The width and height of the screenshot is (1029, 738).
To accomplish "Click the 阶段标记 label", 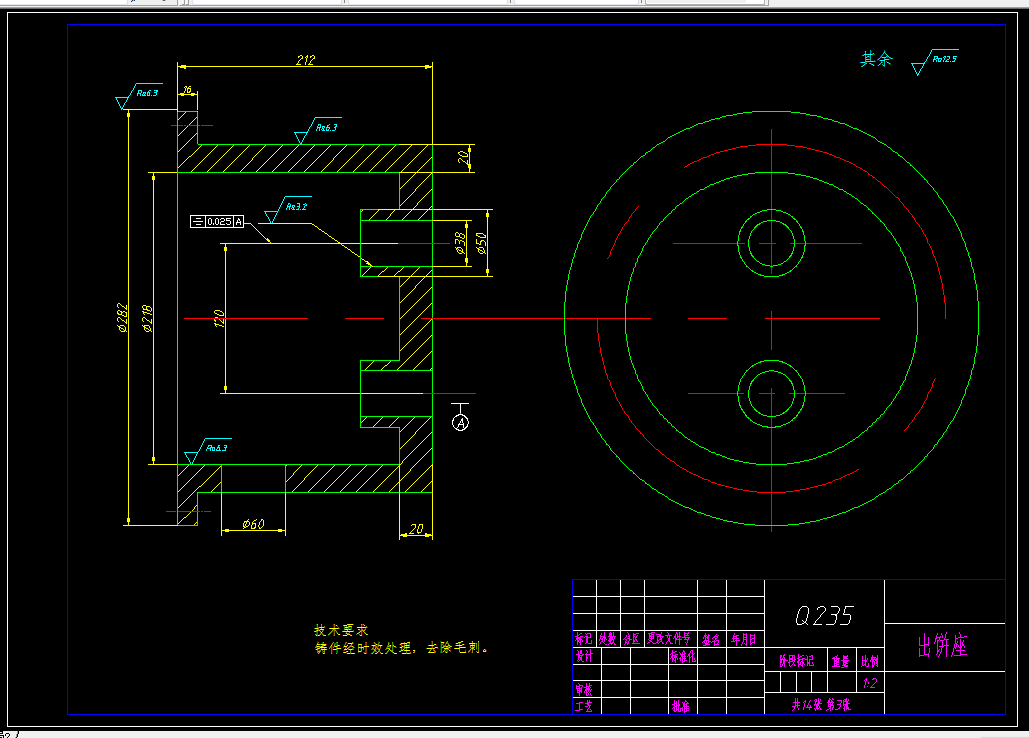I will [x=797, y=661].
